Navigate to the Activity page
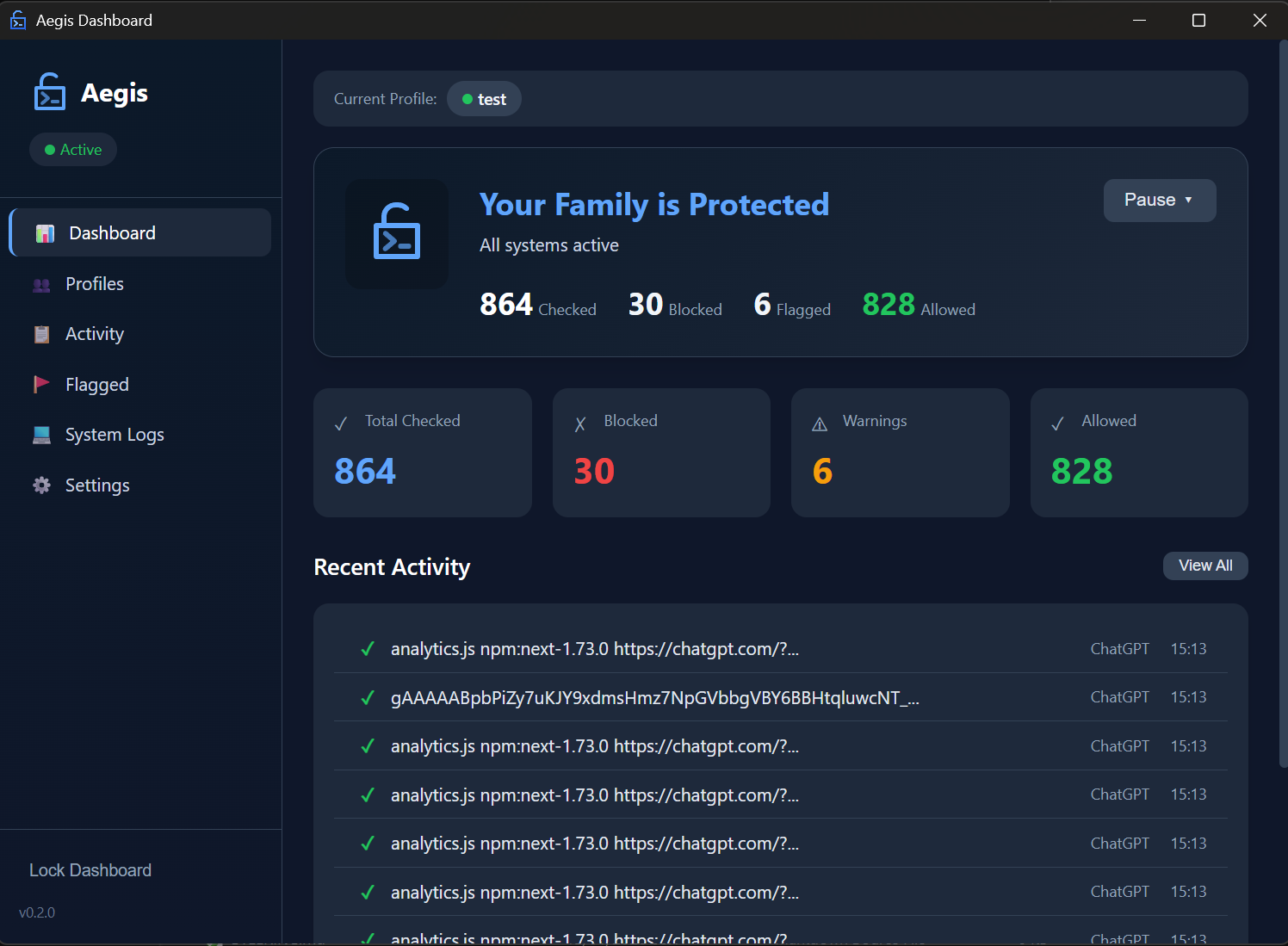1288x946 pixels. 93,334
